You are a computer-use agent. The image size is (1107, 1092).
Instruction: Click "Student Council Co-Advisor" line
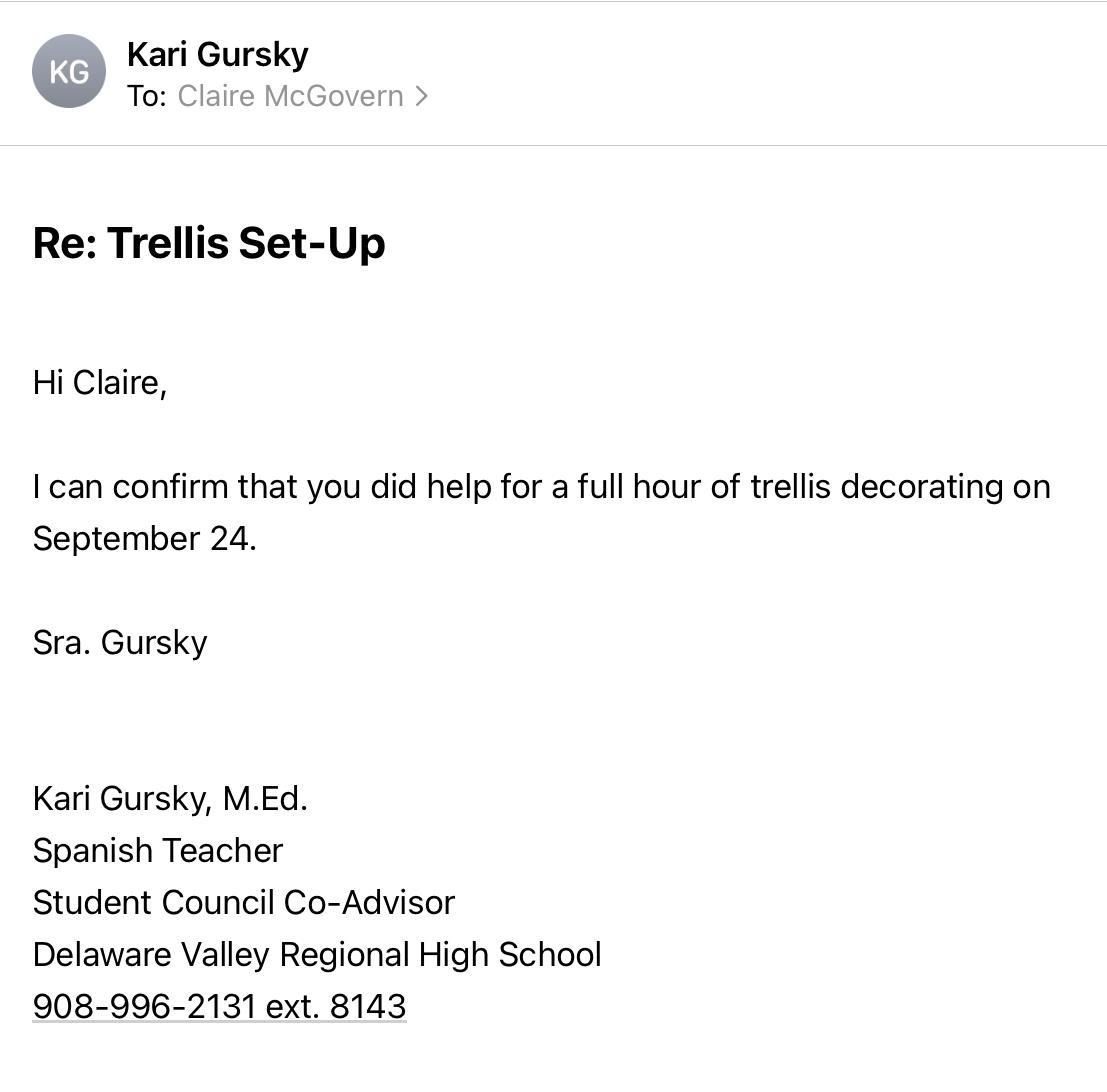coord(243,902)
